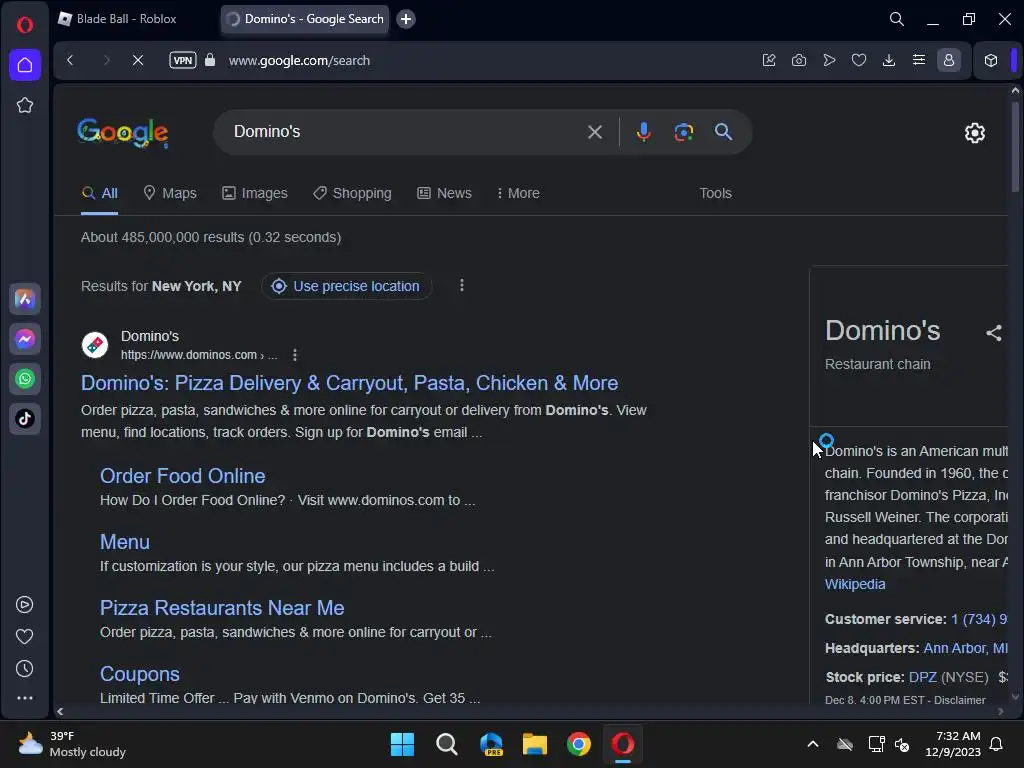
Task: Clear the search box text
Action: tap(594, 132)
